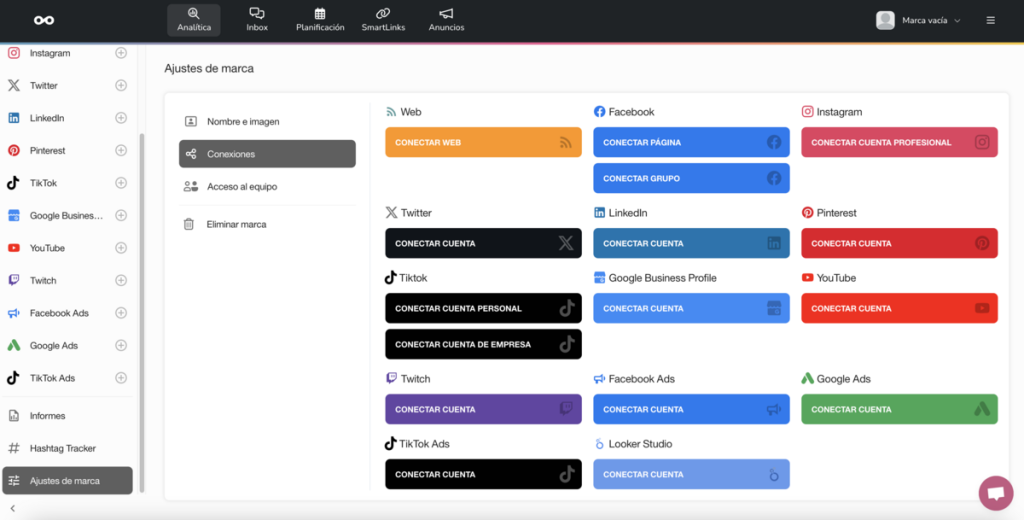Viewport: 1024px width, 520px height.
Task: Open the SmartLinks tab
Action: tap(383, 20)
